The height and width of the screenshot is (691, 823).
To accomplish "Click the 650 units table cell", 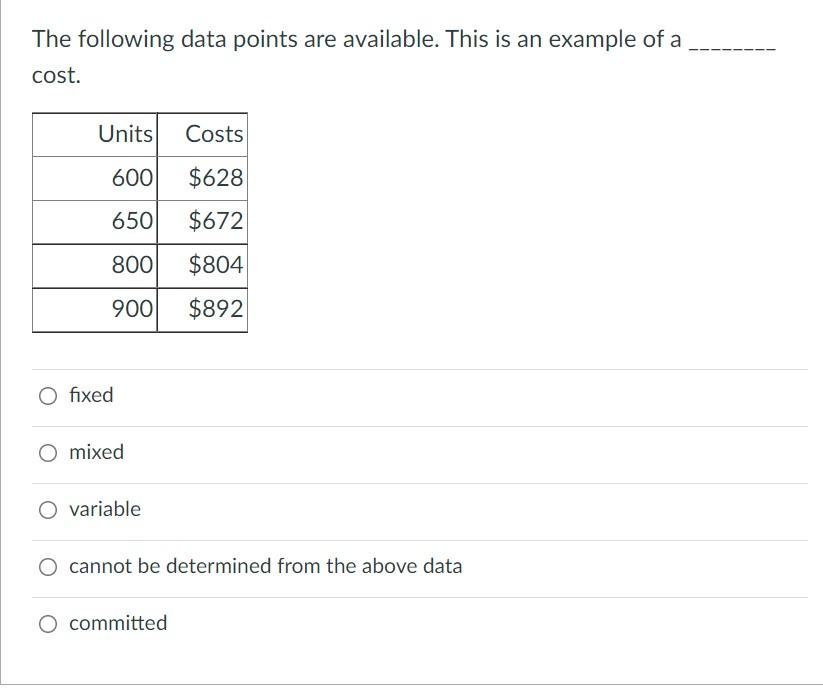I will pos(131,220).
